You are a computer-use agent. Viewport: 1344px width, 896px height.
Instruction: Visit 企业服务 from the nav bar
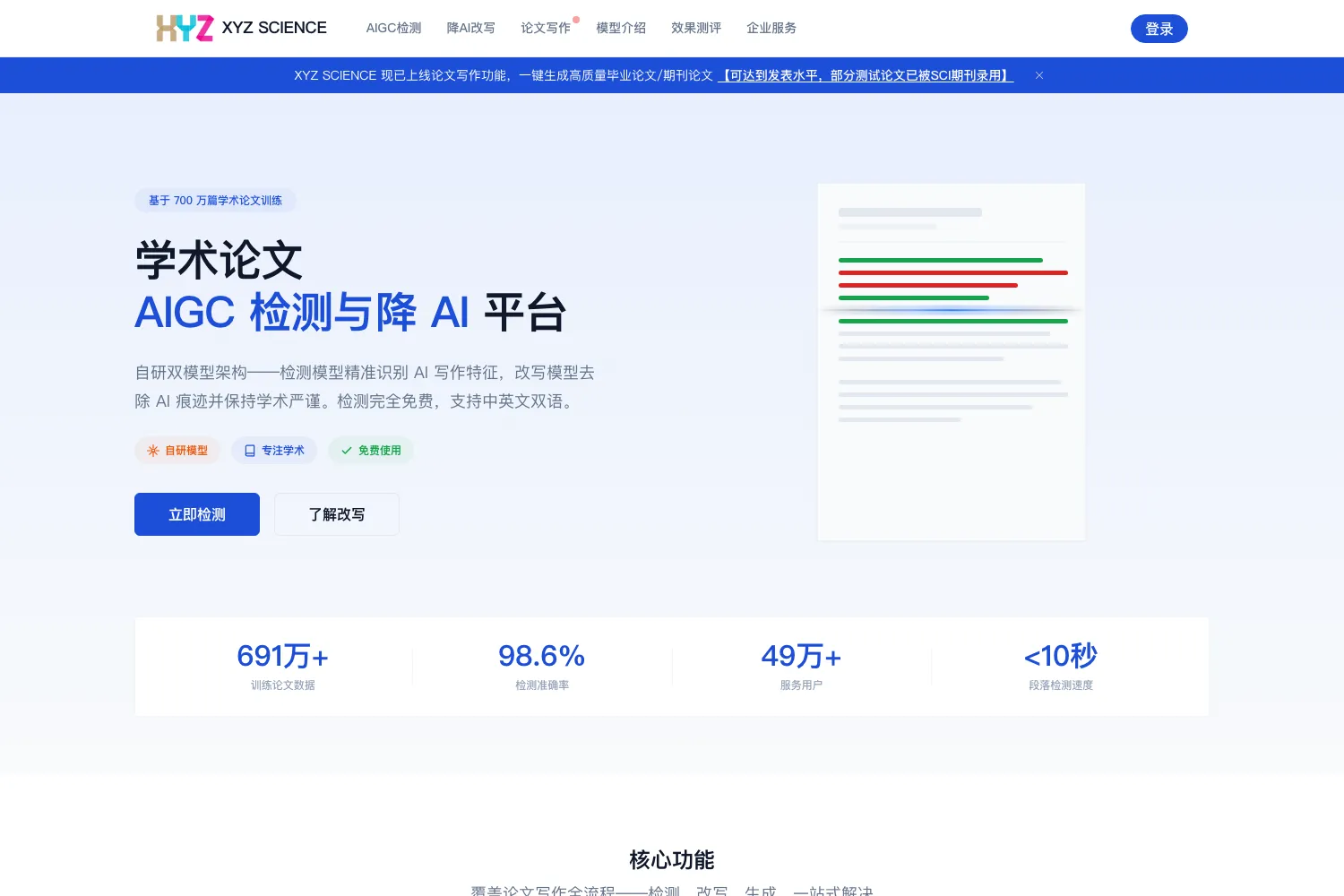click(x=771, y=28)
